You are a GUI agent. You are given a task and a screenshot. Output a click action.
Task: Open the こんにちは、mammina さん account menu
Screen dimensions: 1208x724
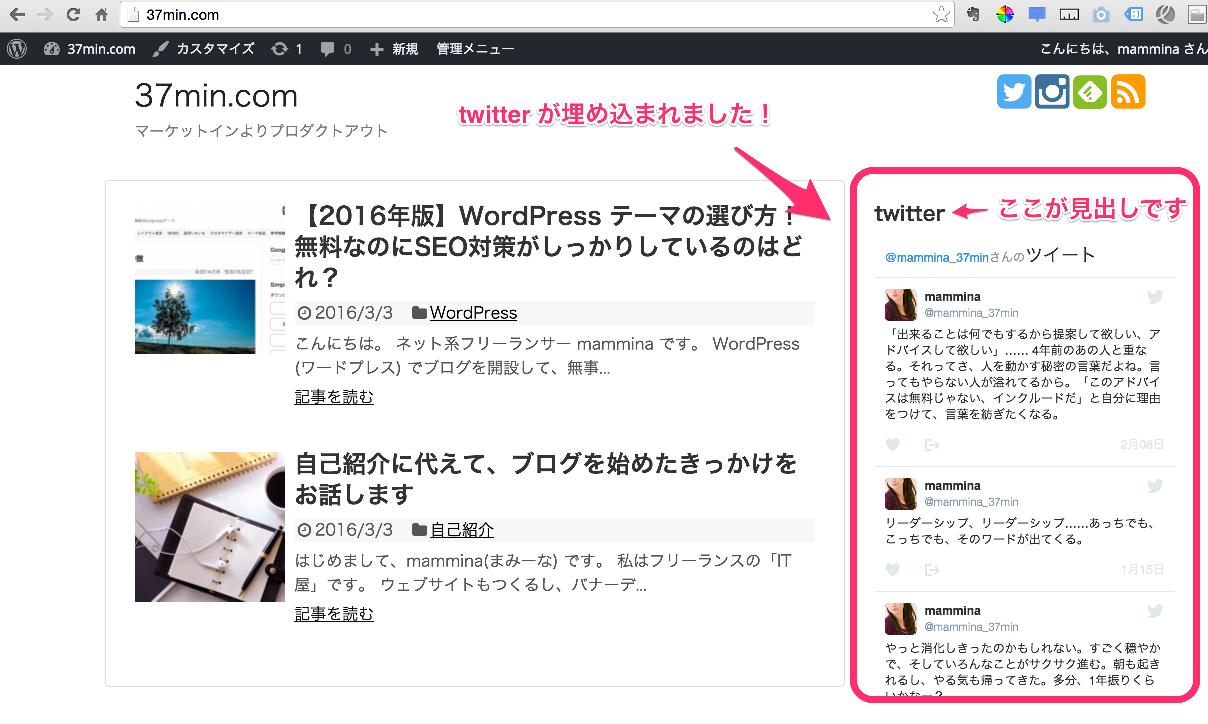1123,48
